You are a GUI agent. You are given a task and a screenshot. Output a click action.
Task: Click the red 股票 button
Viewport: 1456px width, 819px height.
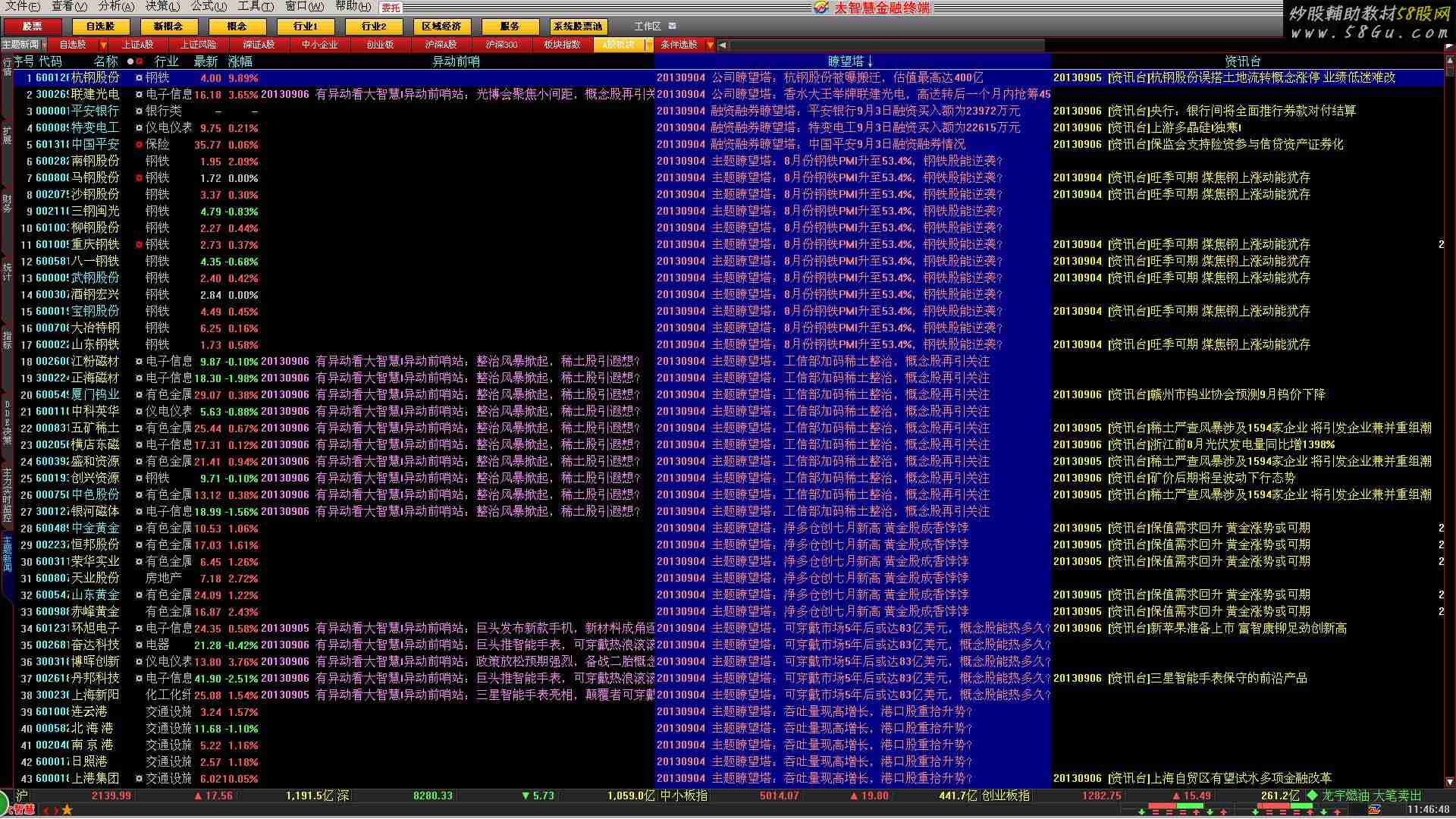[32, 26]
